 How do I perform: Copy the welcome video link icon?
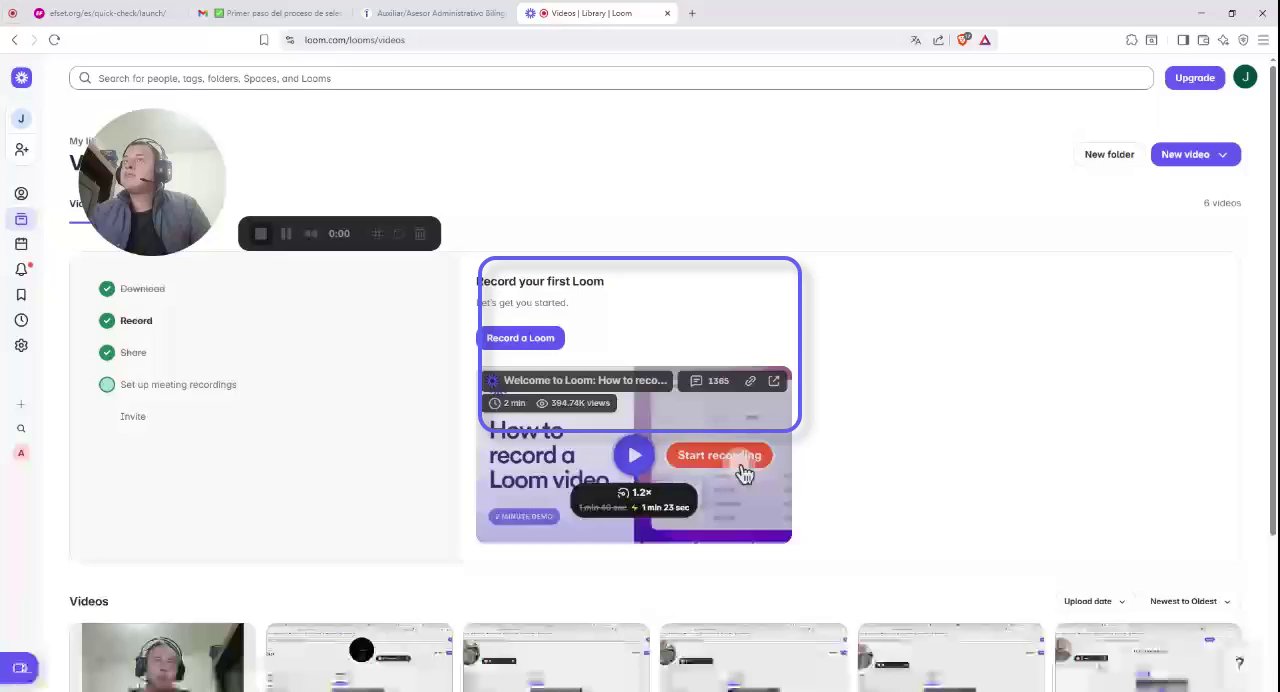coord(750,381)
